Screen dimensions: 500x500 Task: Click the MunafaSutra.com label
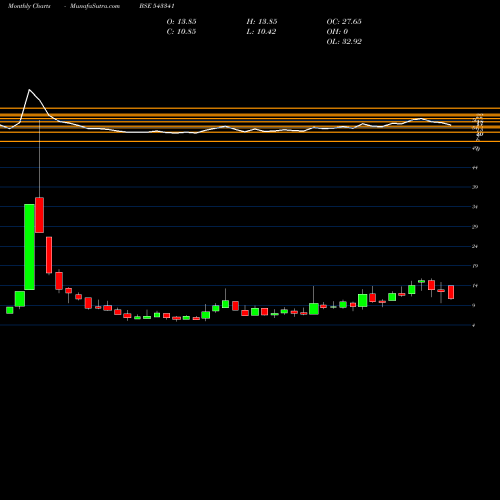coord(95,6)
